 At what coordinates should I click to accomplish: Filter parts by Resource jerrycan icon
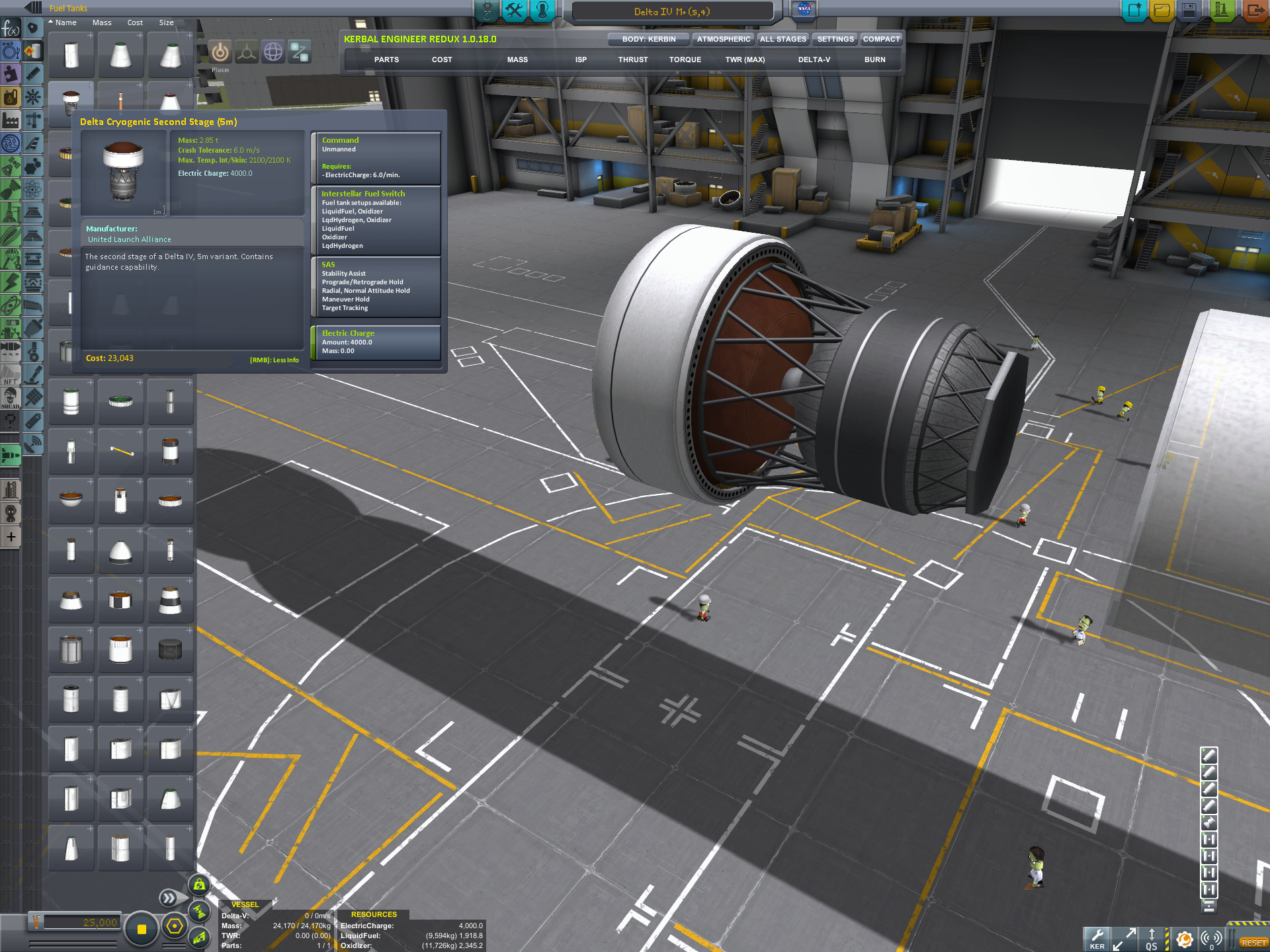click(x=11, y=97)
